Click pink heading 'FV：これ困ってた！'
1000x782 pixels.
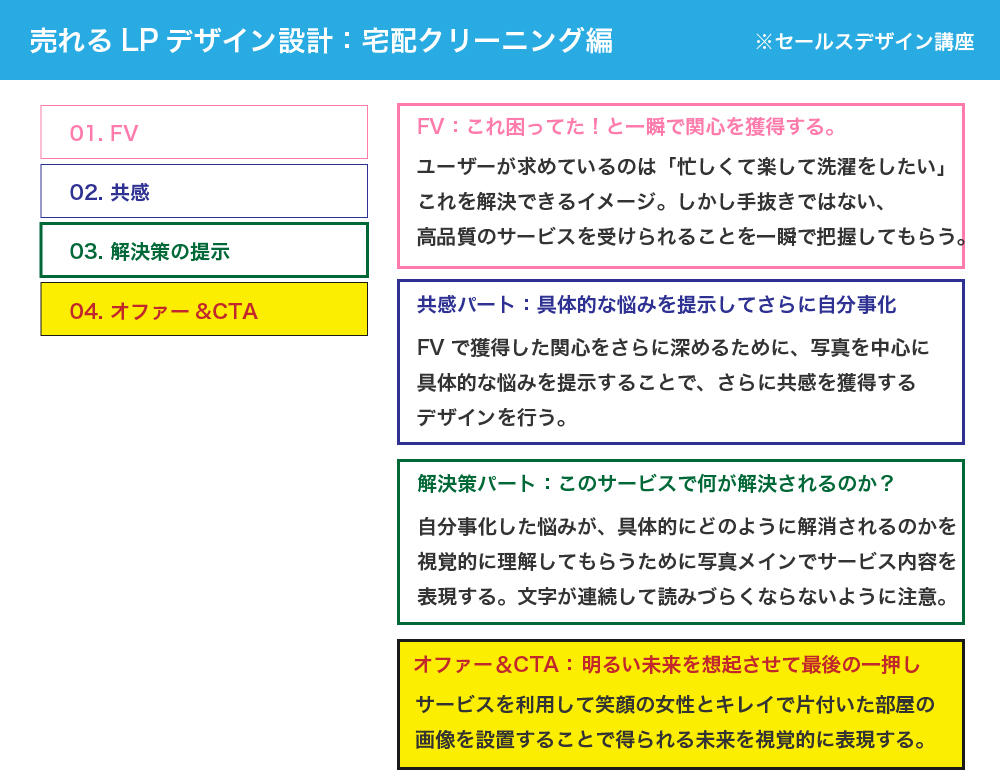[626, 127]
